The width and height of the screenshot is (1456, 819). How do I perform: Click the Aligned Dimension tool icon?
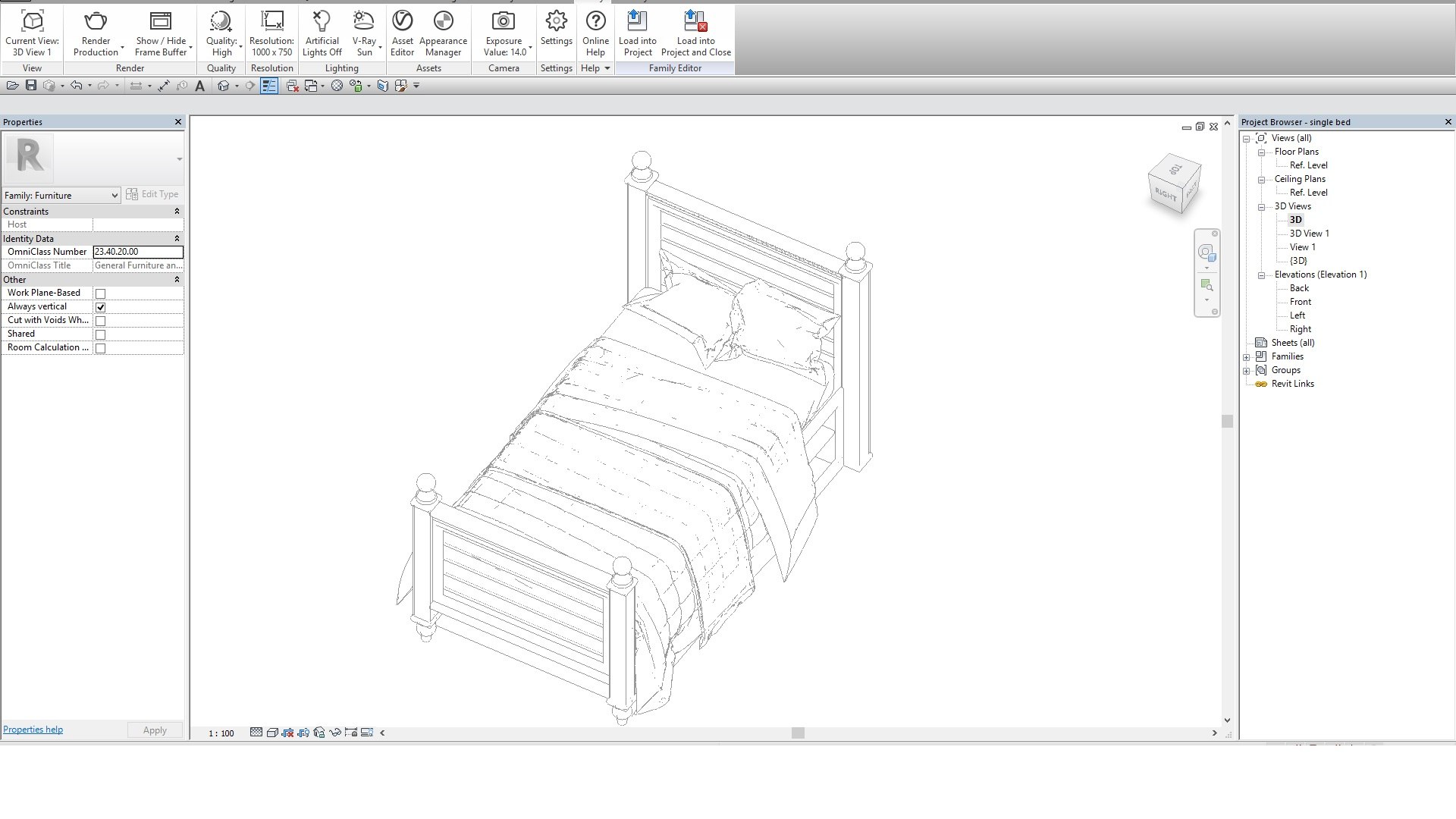(163, 86)
